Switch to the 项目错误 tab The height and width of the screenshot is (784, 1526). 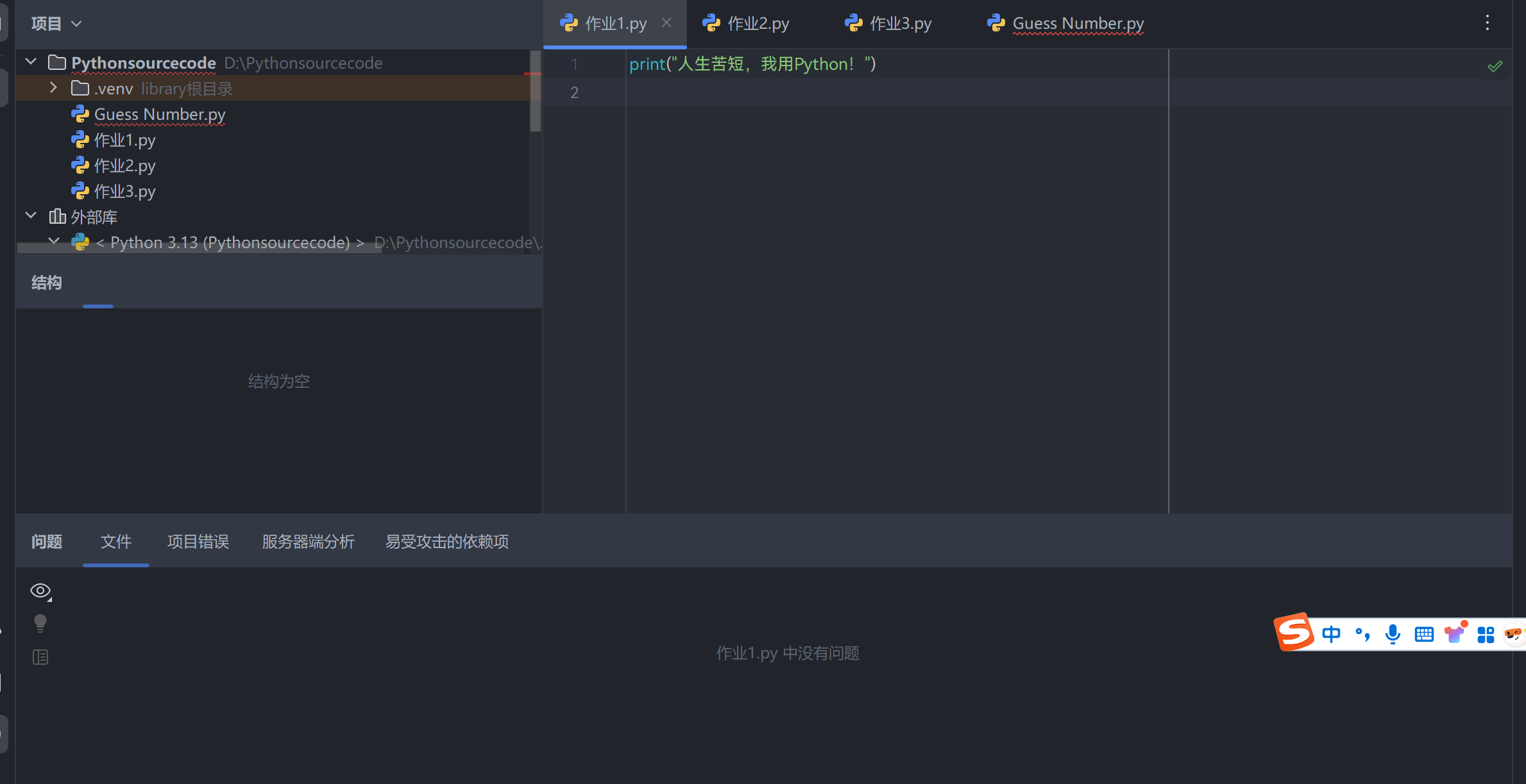tap(198, 542)
